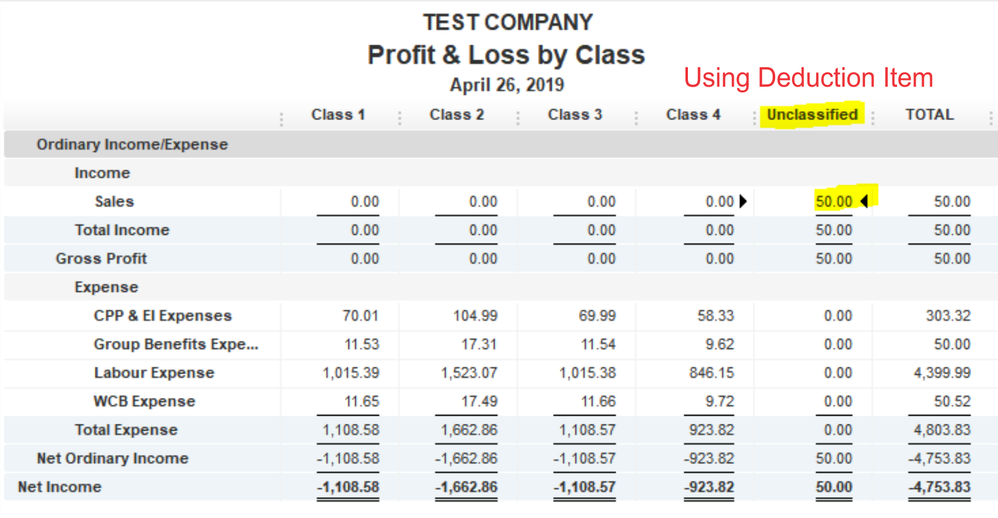Image resolution: width=998 pixels, height=518 pixels.
Task: Select the Labour Expense row label
Action: coord(154,373)
